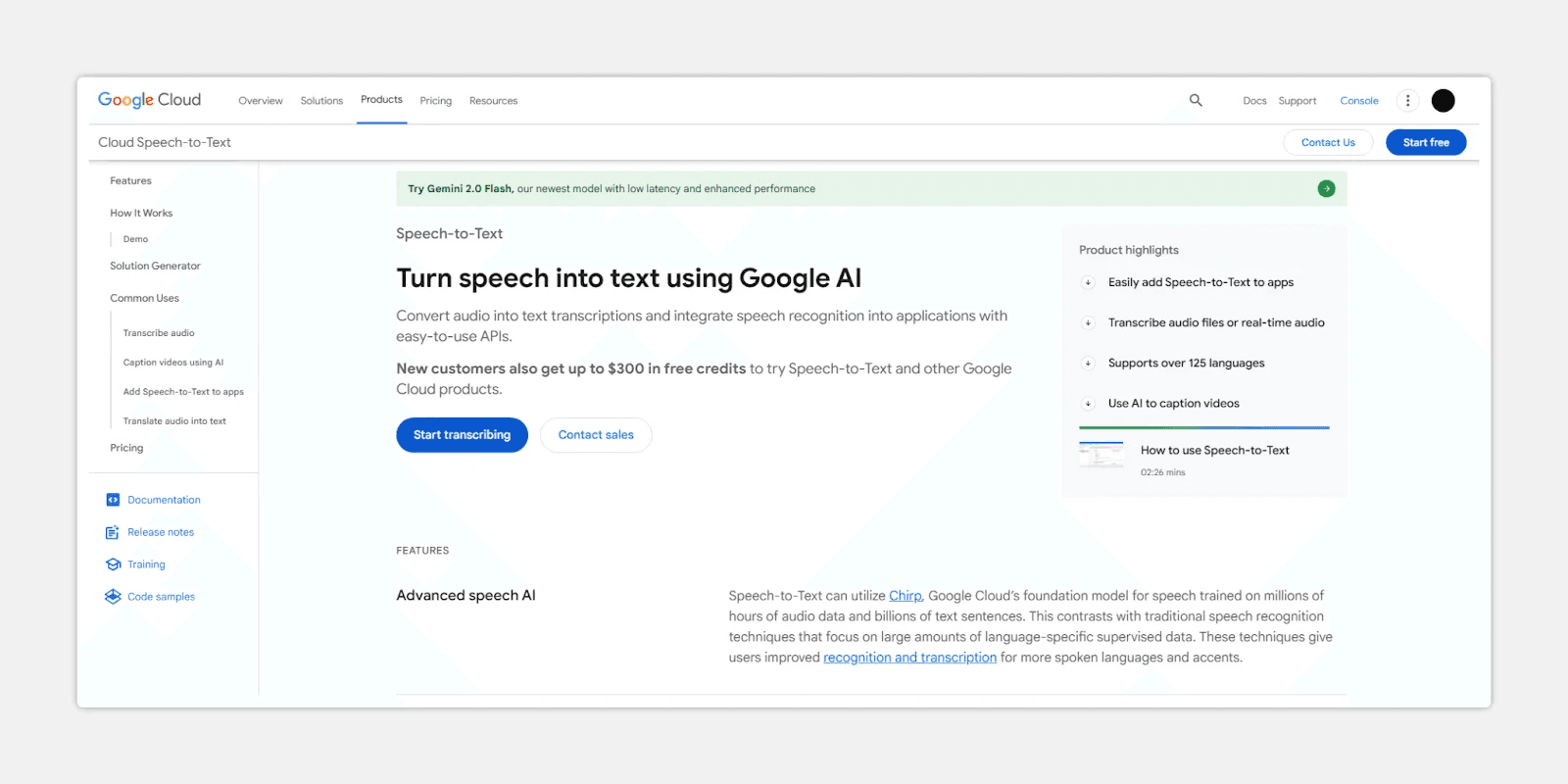Click the green arrow on Gemini banner
This screenshot has height=784, width=1568.
(1326, 188)
